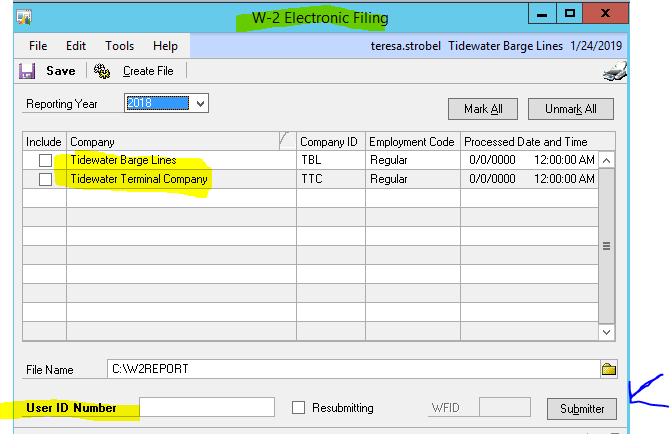Image resolution: width=669 pixels, height=434 pixels.
Task: Click scroll down arrow of company list
Action: tap(606, 332)
